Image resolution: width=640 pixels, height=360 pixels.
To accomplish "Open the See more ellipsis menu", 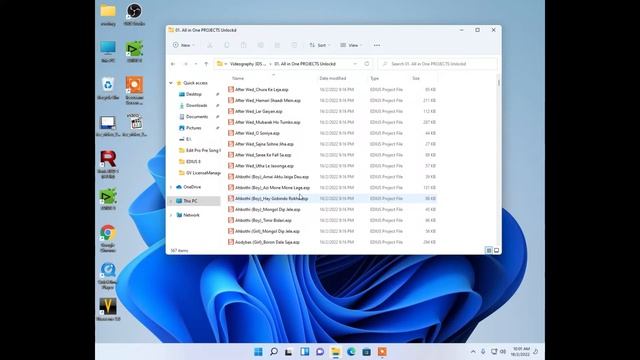I will pos(377,45).
